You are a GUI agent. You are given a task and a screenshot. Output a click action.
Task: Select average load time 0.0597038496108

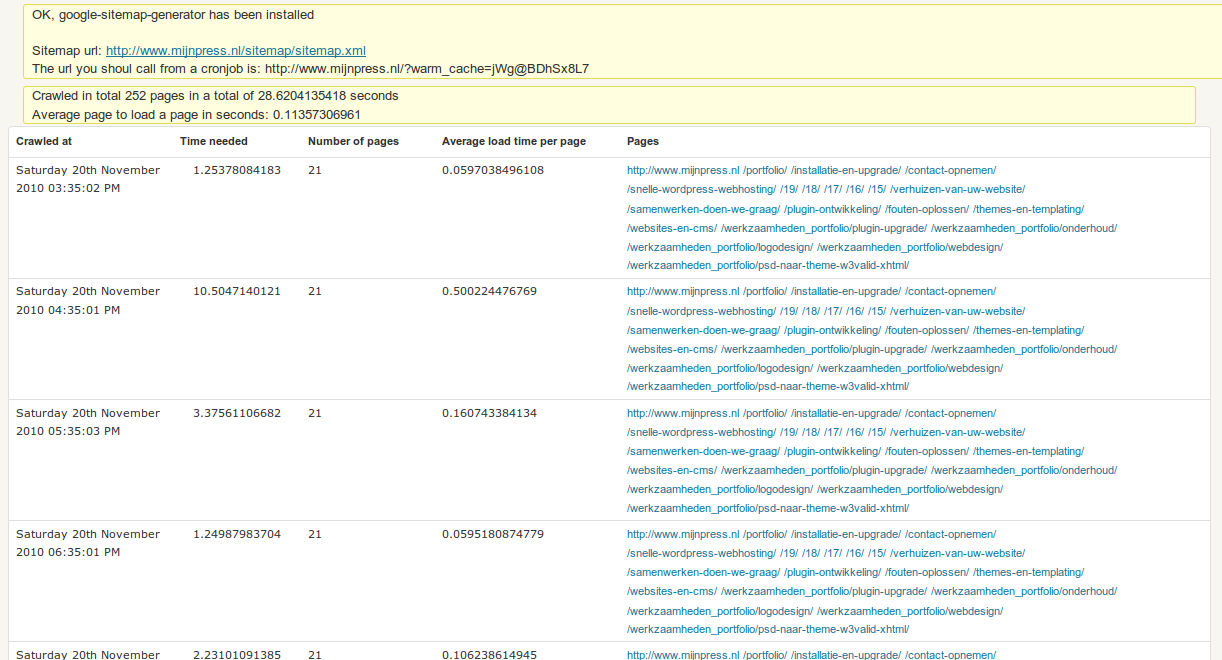coord(493,170)
